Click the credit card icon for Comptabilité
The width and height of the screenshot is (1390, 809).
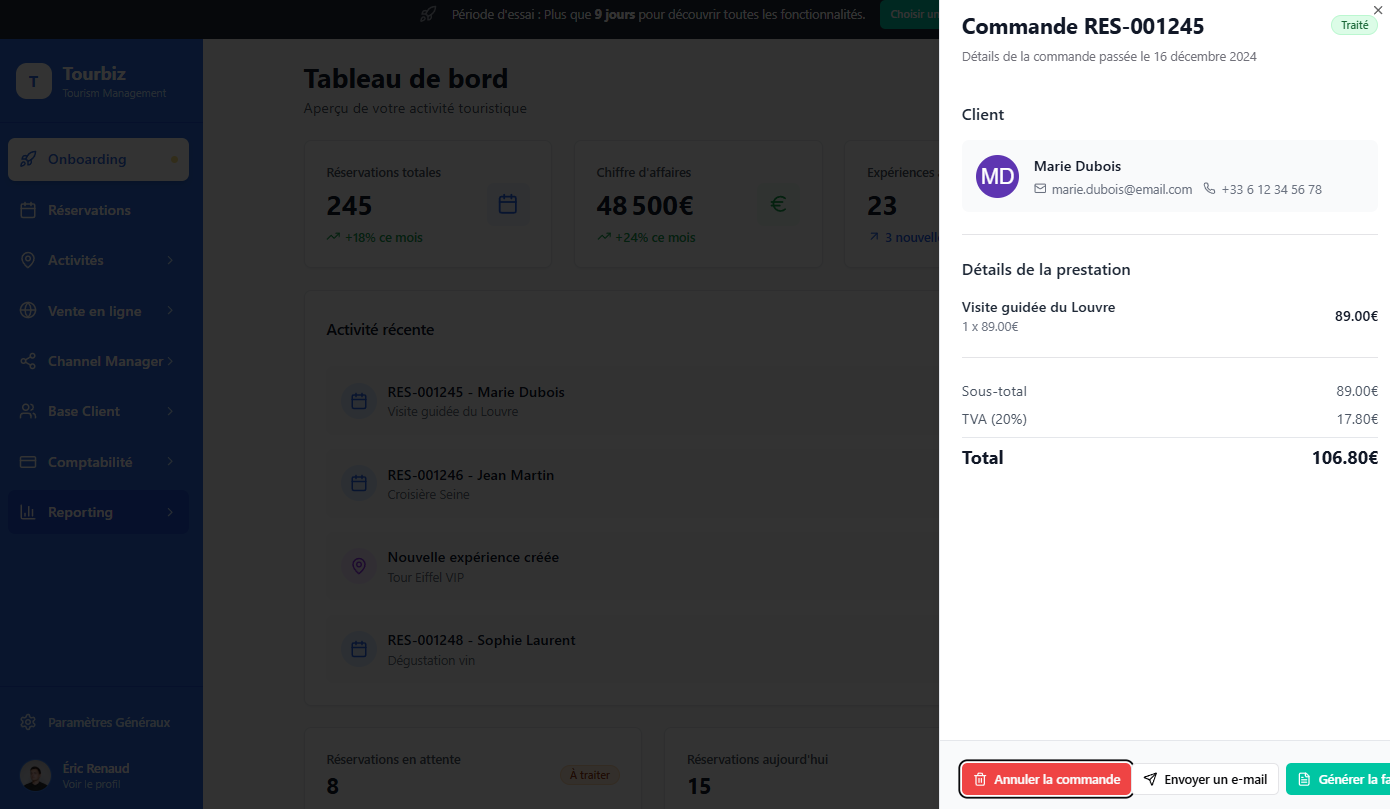tap(28, 462)
